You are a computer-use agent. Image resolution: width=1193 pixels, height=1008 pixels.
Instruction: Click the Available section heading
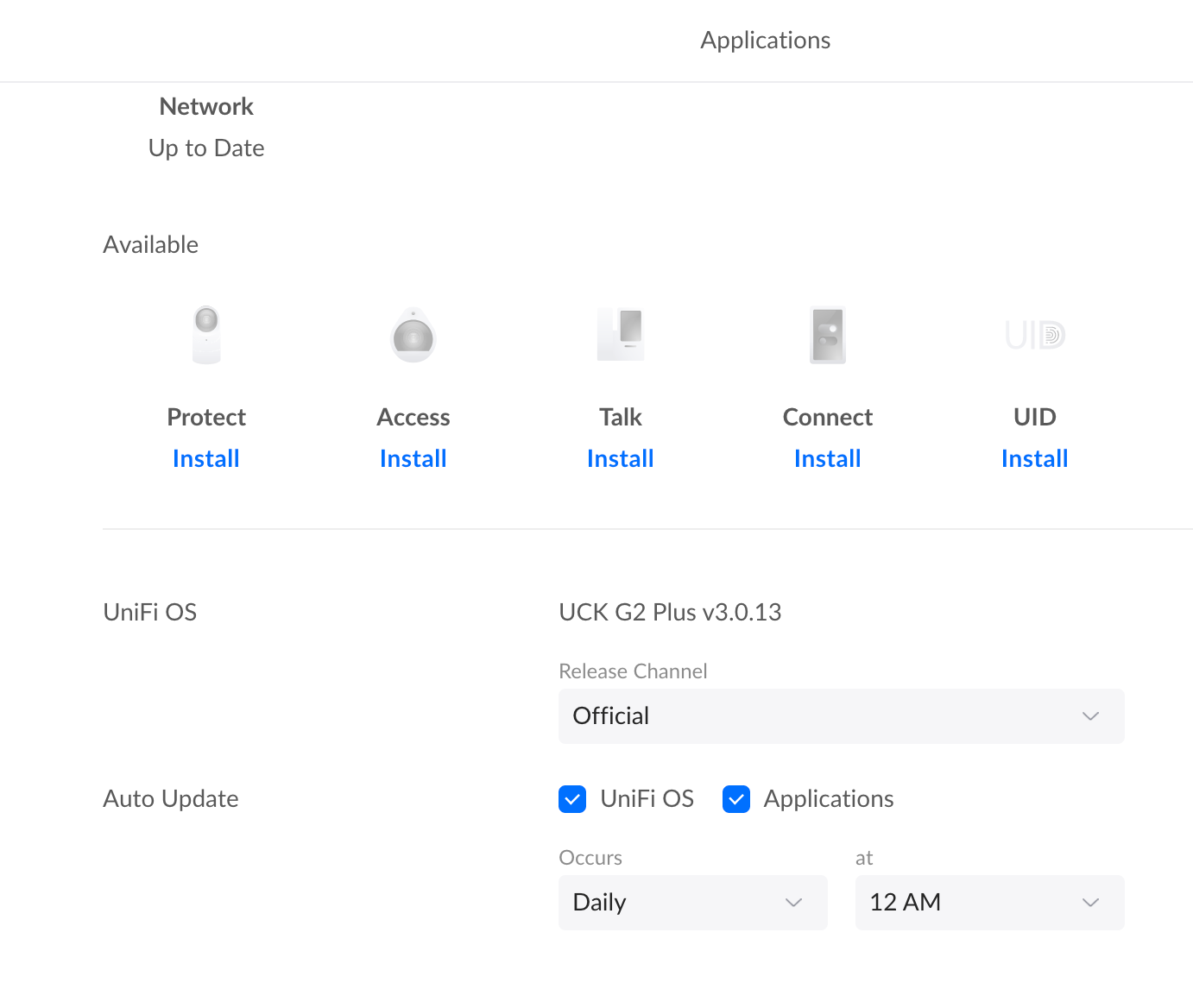tap(151, 244)
